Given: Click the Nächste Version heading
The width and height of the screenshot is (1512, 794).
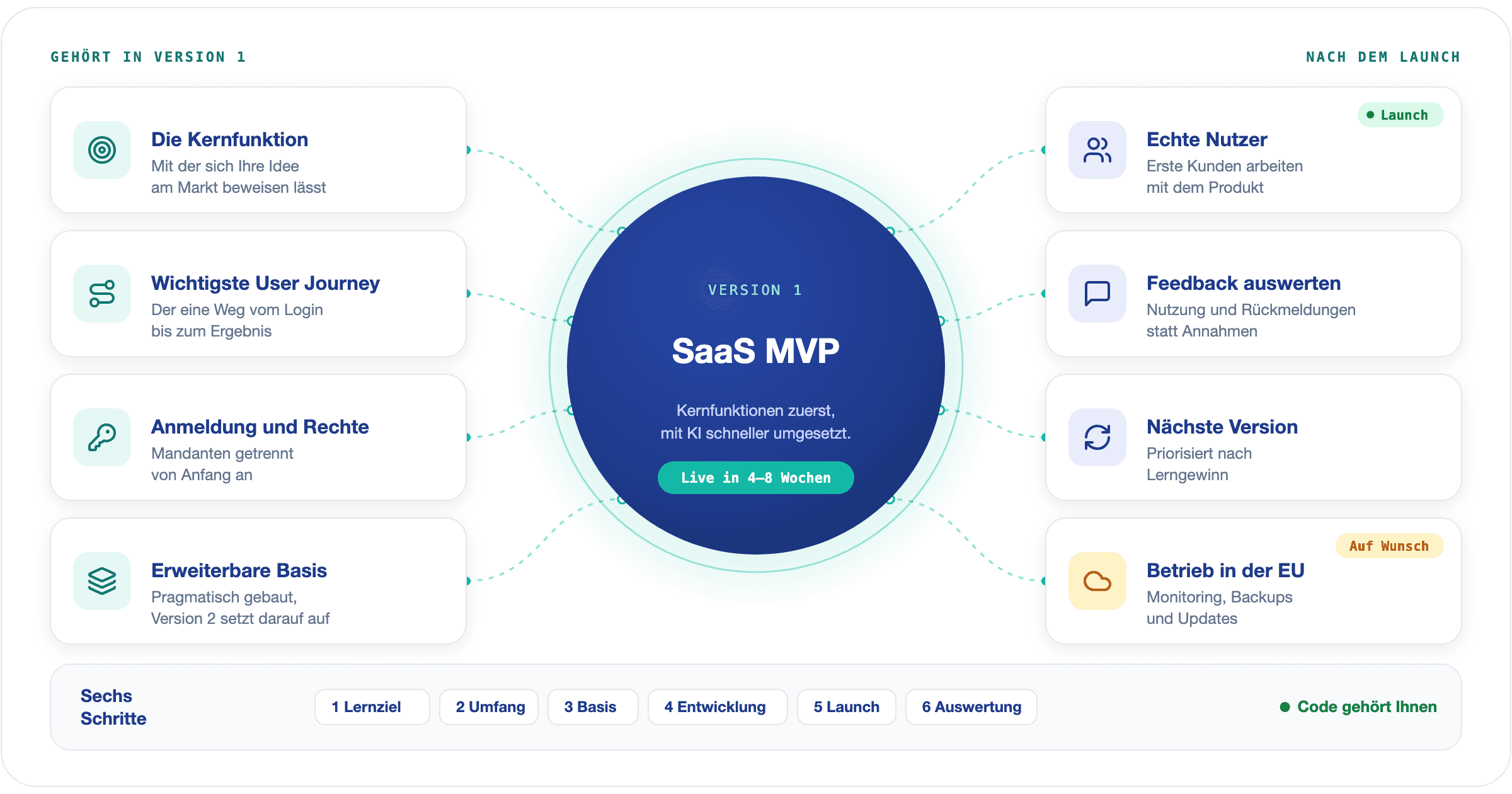Looking at the screenshot, I should tap(1222, 427).
